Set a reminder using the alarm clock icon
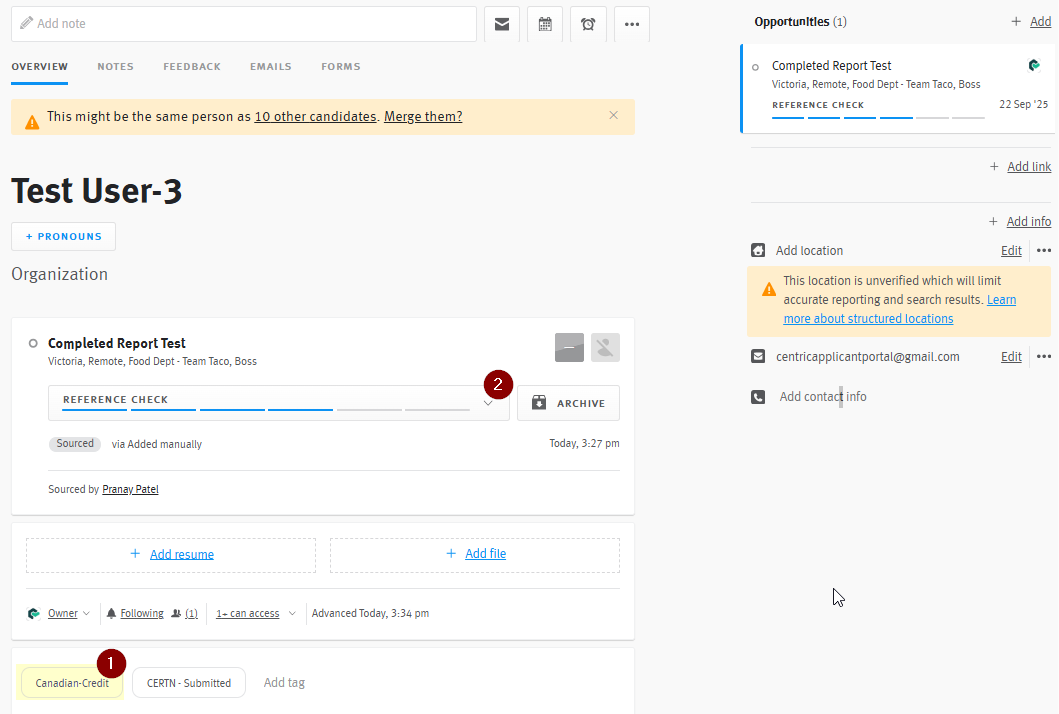Viewport: 1059px width, 714px height. 588,24
